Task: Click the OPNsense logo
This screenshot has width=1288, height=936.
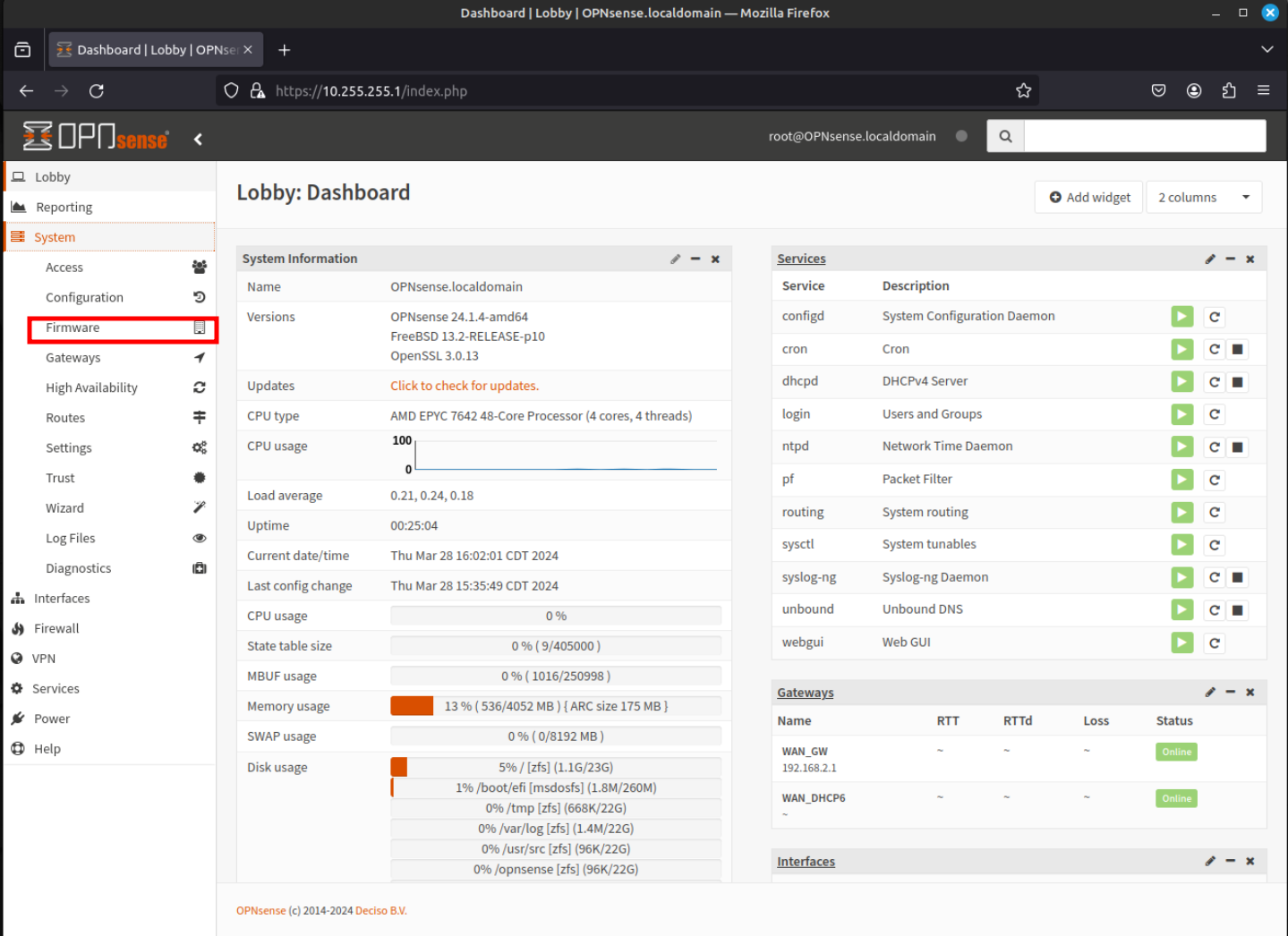Action: [x=96, y=136]
